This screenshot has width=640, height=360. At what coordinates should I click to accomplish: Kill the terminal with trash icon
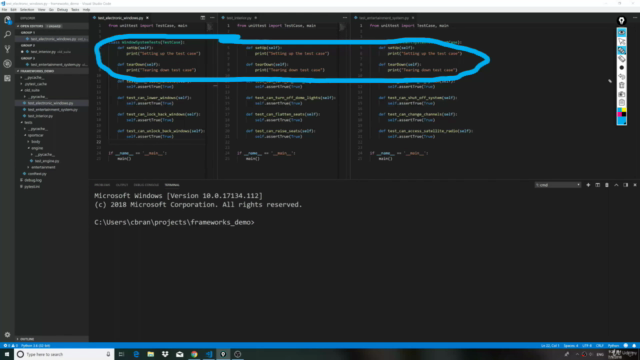(x=607, y=185)
